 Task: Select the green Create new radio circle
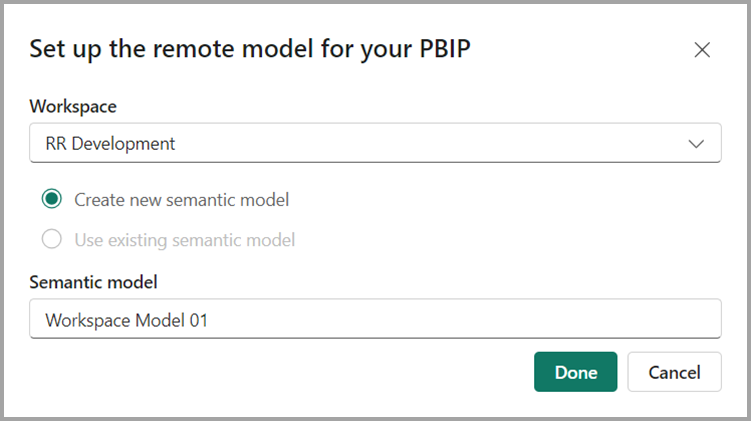[x=52, y=200]
